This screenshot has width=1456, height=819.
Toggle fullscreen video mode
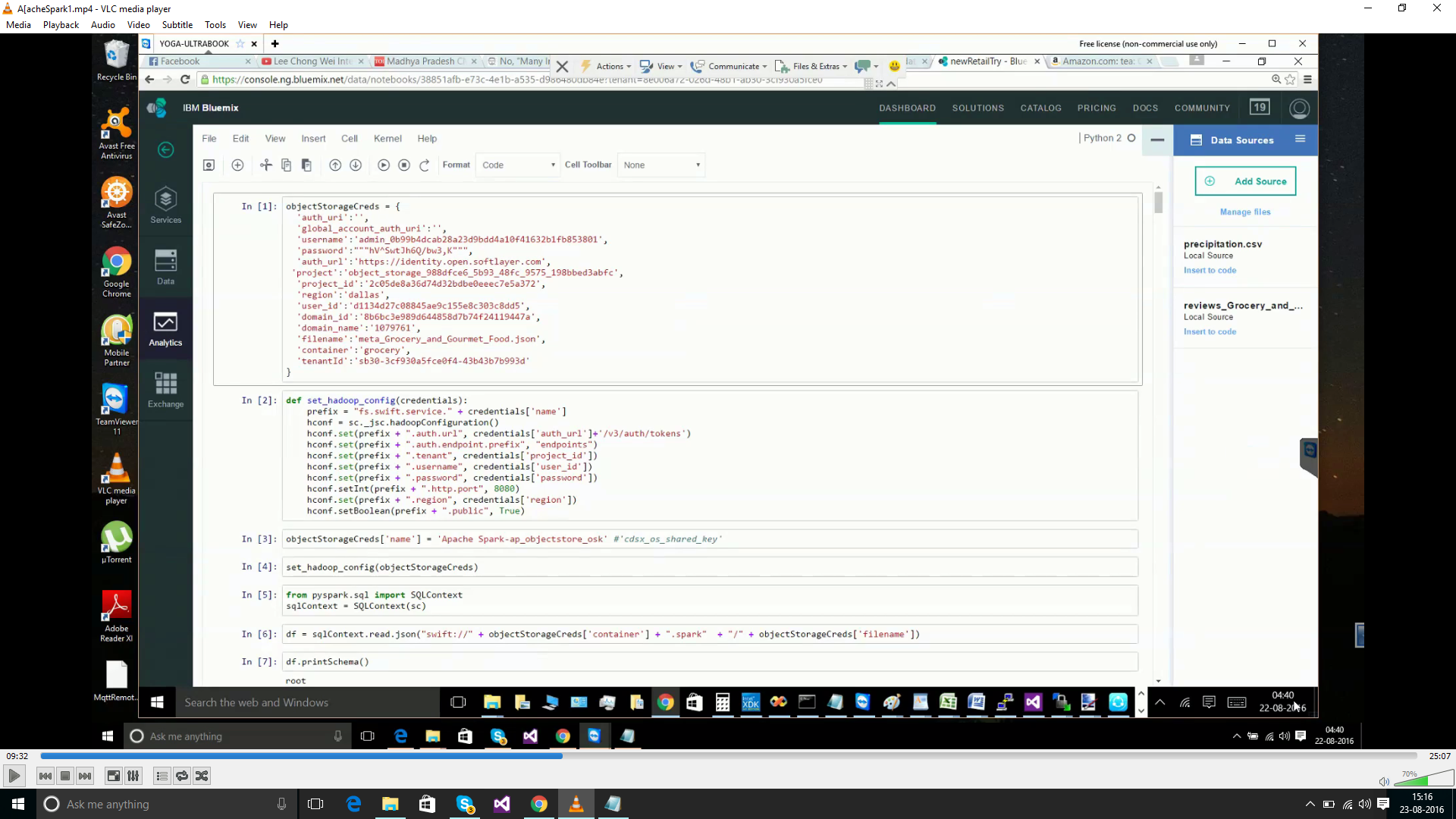click(x=113, y=776)
